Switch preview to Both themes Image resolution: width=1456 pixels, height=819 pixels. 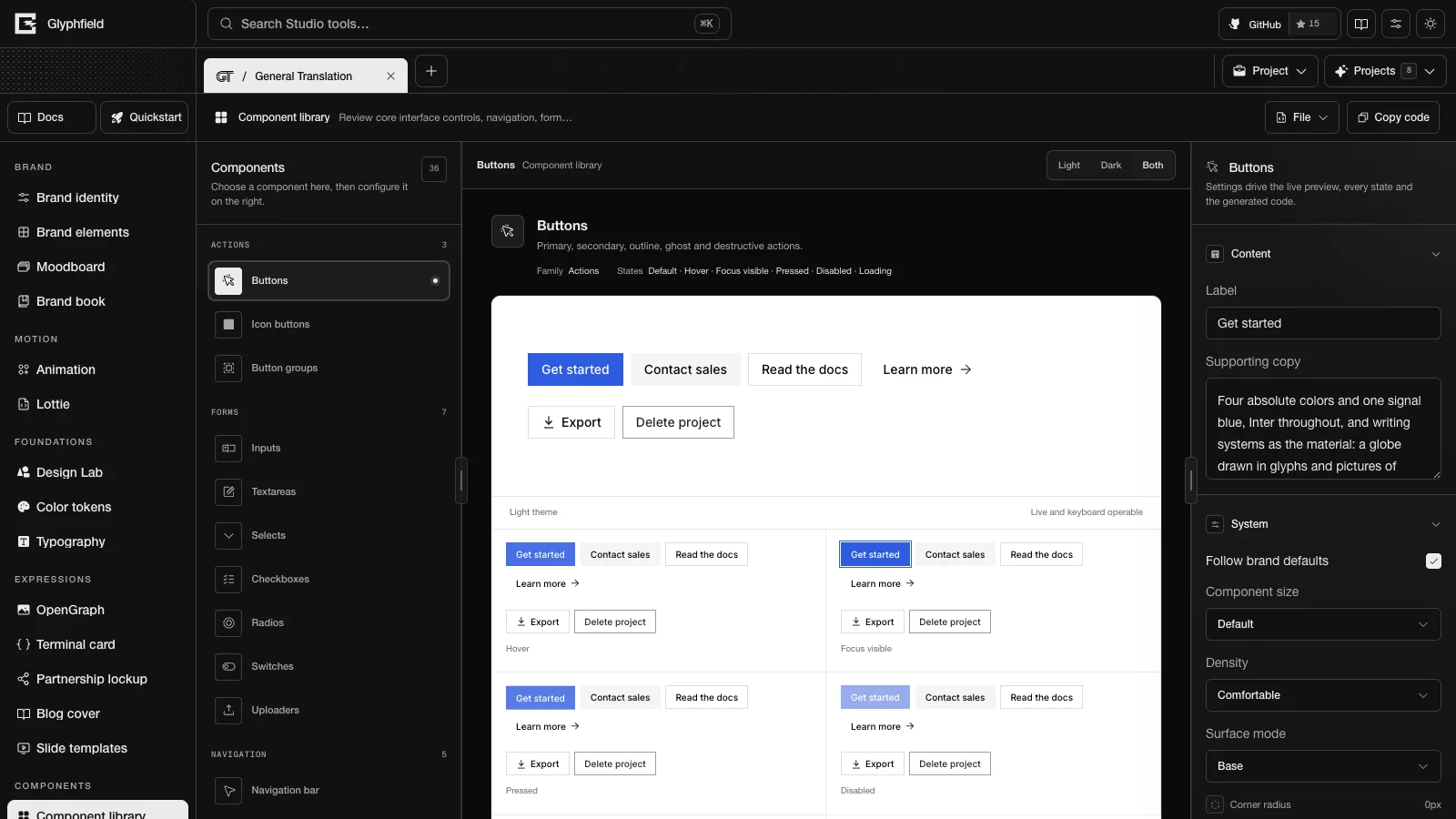pyautogui.click(x=1153, y=165)
